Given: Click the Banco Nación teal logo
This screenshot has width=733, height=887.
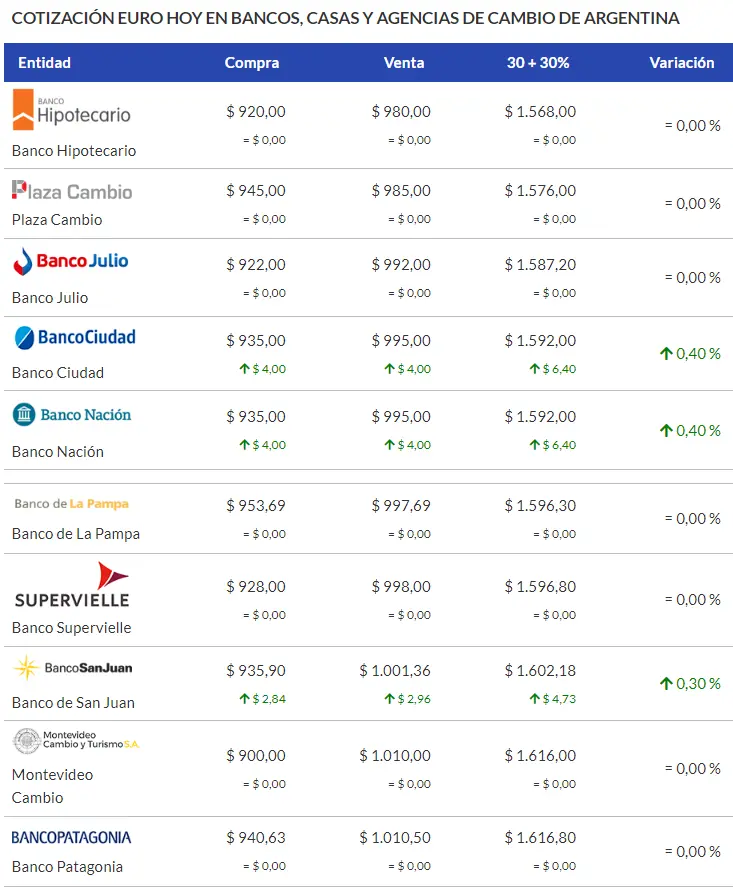Looking at the screenshot, I should tap(72, 415).
